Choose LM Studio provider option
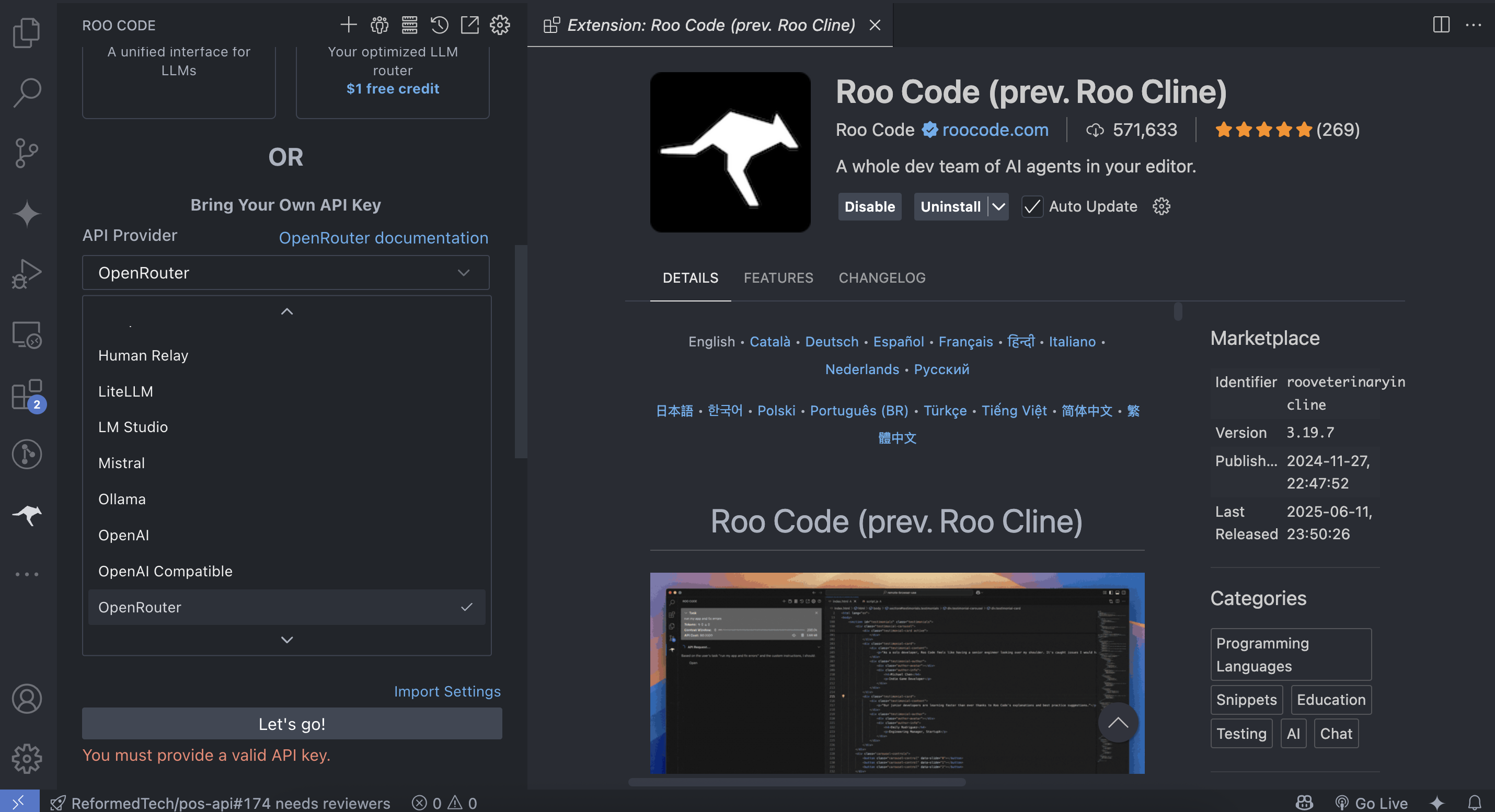The width and height of the screenshot is (1495, 812). tap(286, 427)
